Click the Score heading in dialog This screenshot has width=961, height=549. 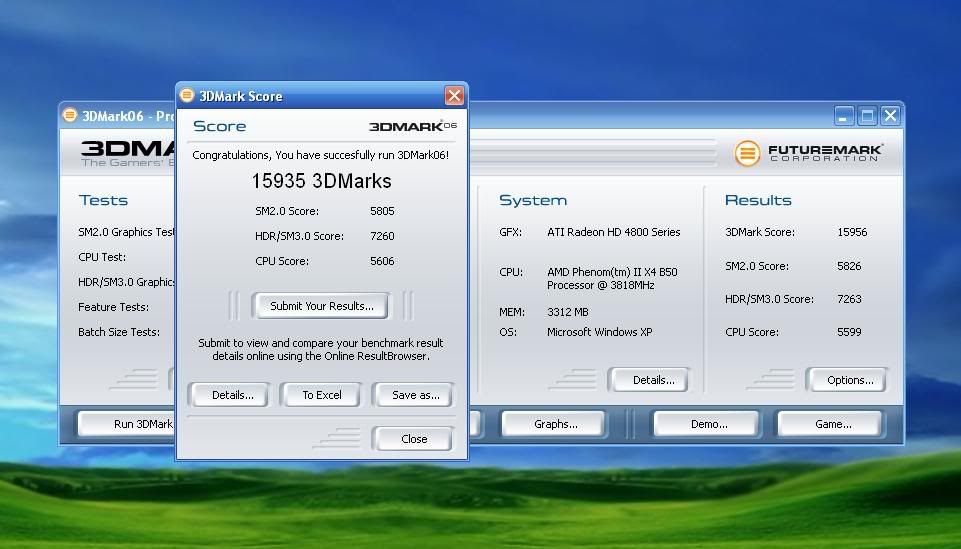tap(219, 126)
